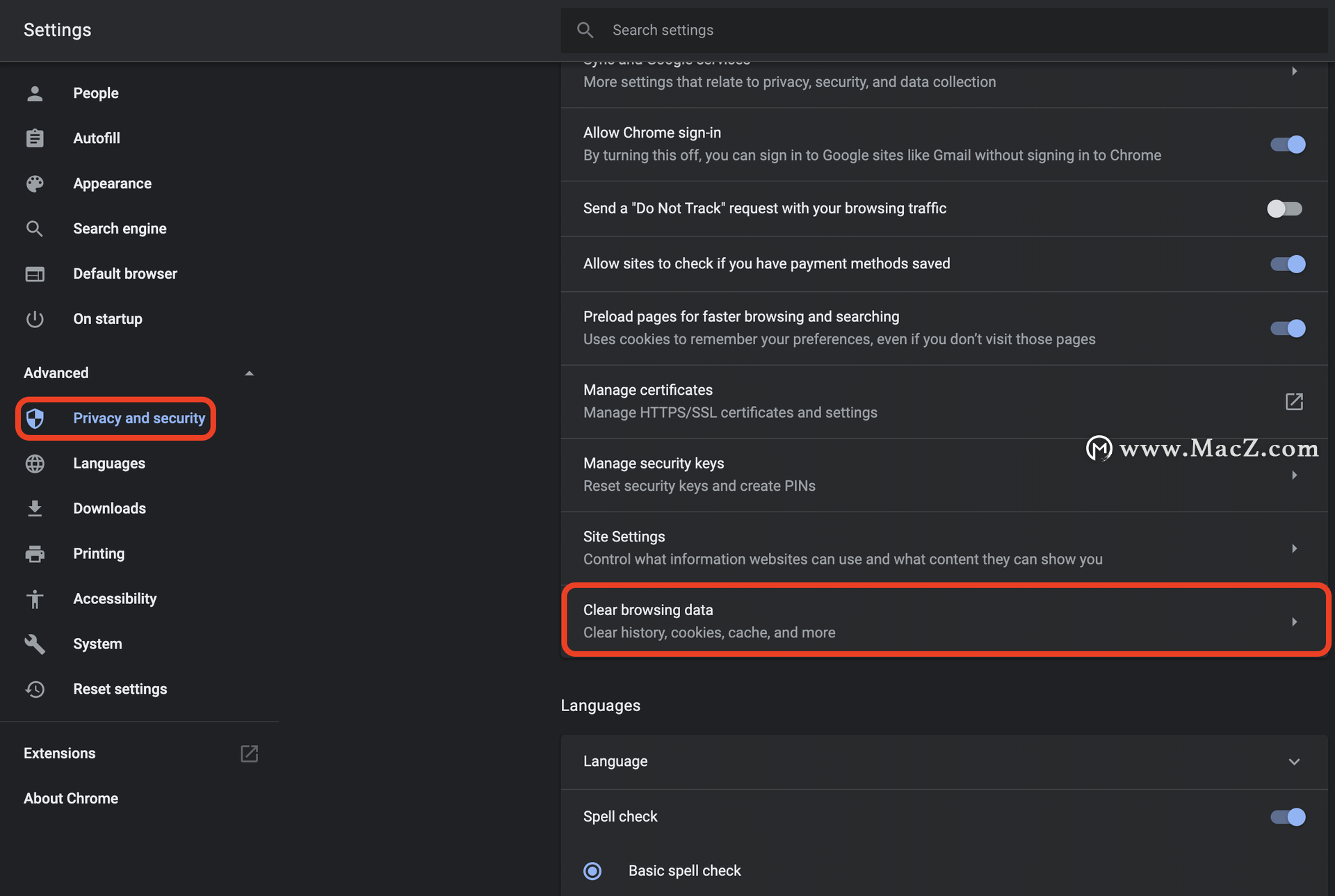Click the Search engine magnifier icon in sidebar
The width and height of the screenshot is (1335, 896).
coord(35,229)
